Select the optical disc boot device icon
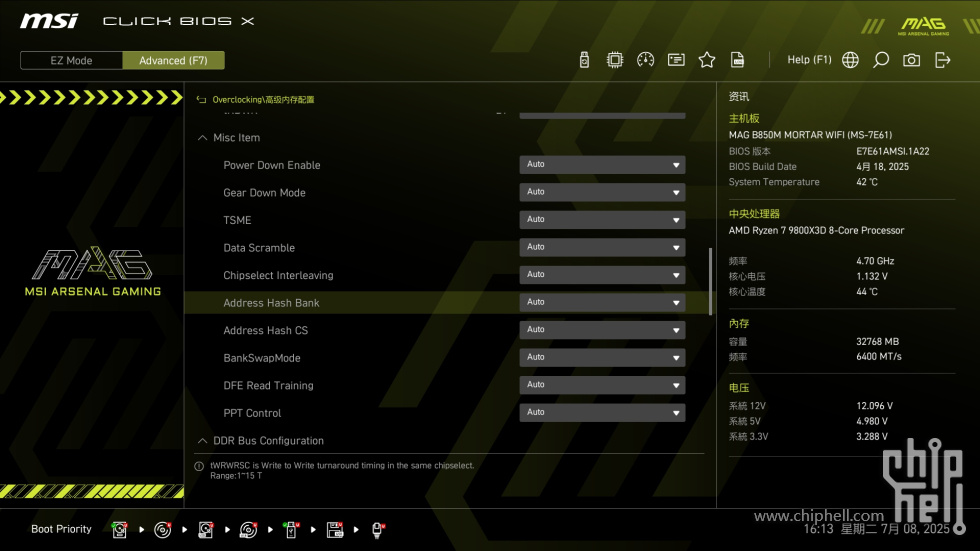980x551 pixels. [162, 530]
